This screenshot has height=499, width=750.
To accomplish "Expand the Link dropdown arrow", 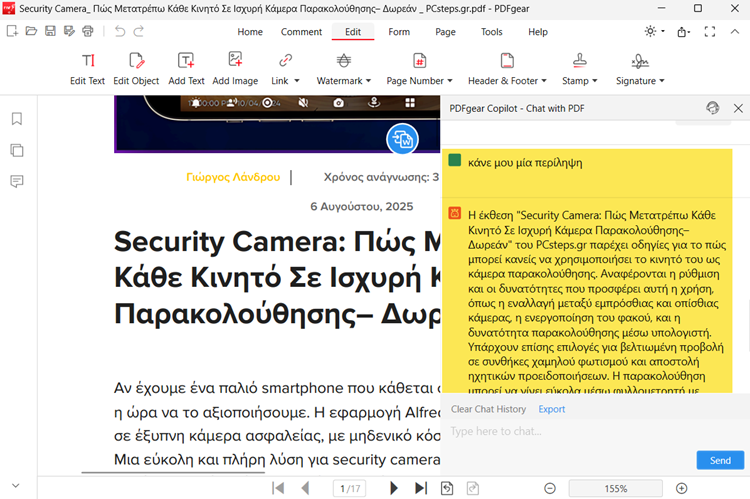I will pyautogui.click(x=297, y=81).
